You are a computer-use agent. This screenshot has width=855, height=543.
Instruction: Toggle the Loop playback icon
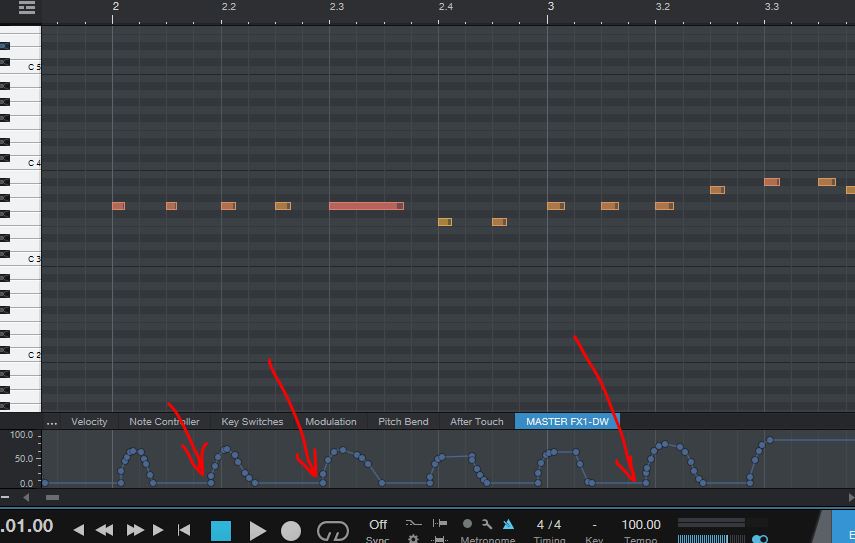pyautogui.click(x=333, y=530)
